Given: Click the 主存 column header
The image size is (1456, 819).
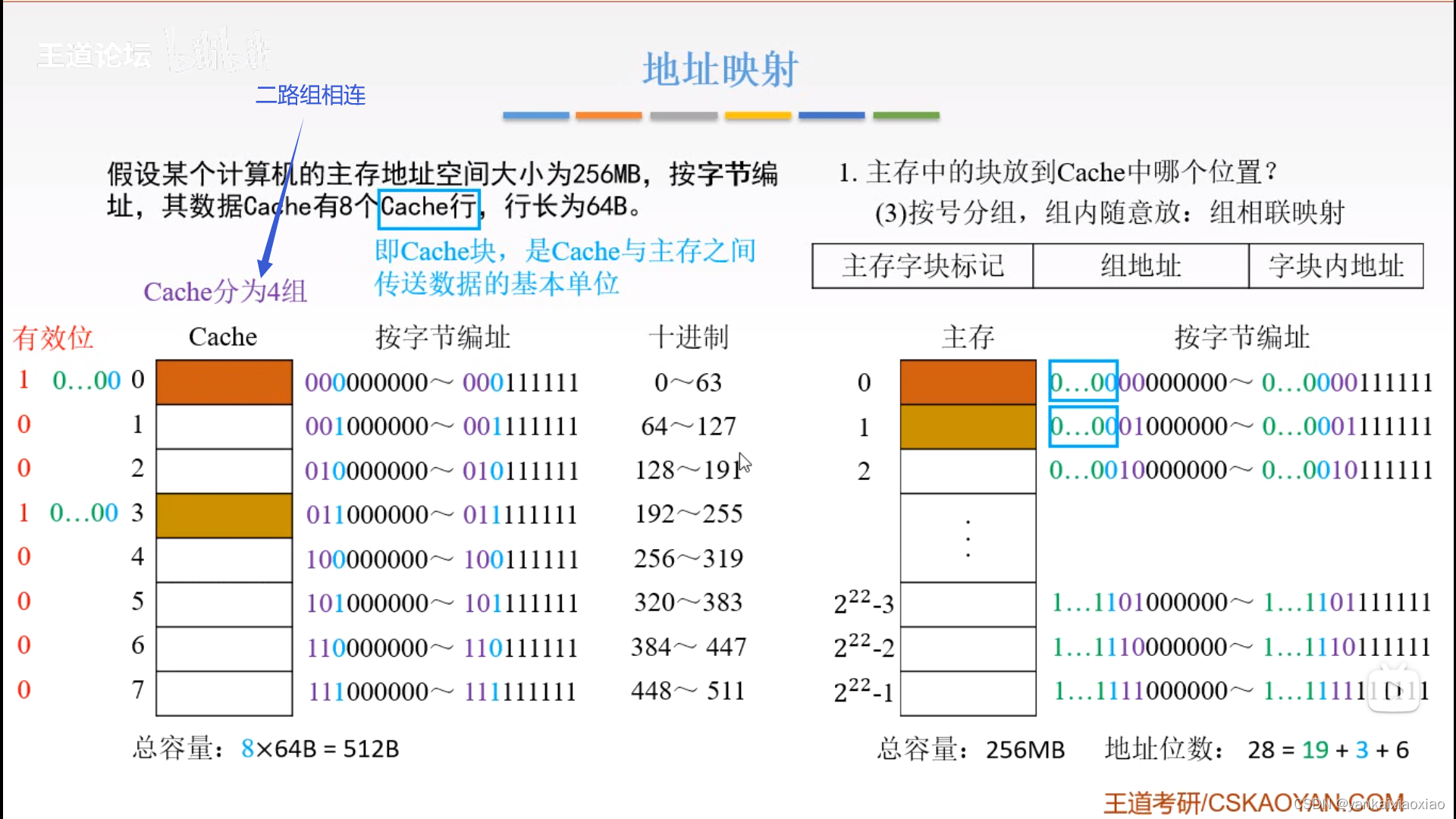Looking at the screenshot, I should click(x=968, y=337).
